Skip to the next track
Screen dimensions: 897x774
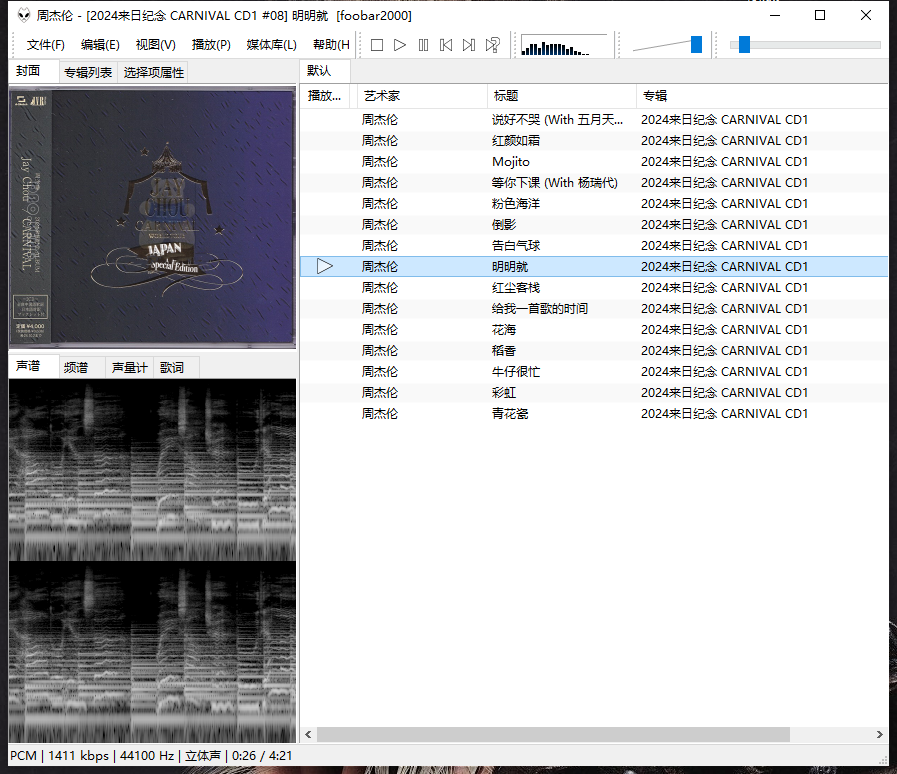[x=469, y=45]
